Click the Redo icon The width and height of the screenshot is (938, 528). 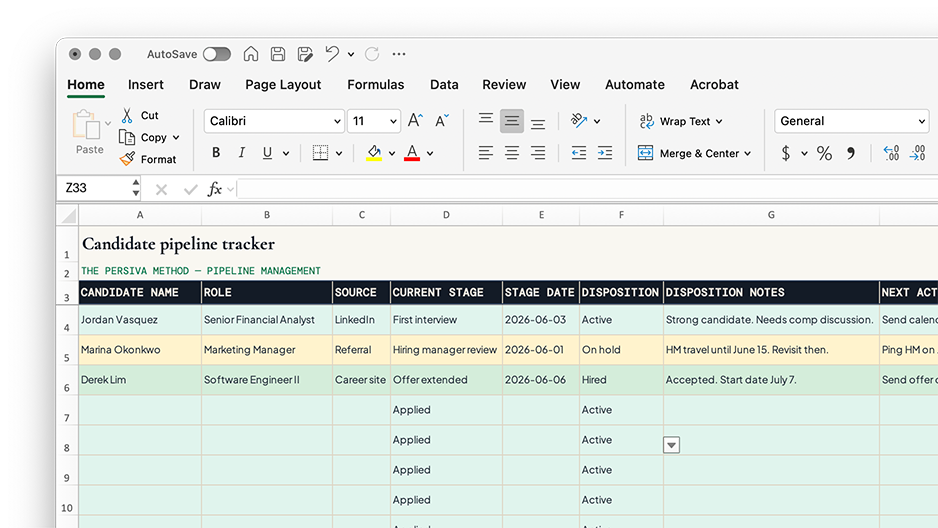pos(372,54)
